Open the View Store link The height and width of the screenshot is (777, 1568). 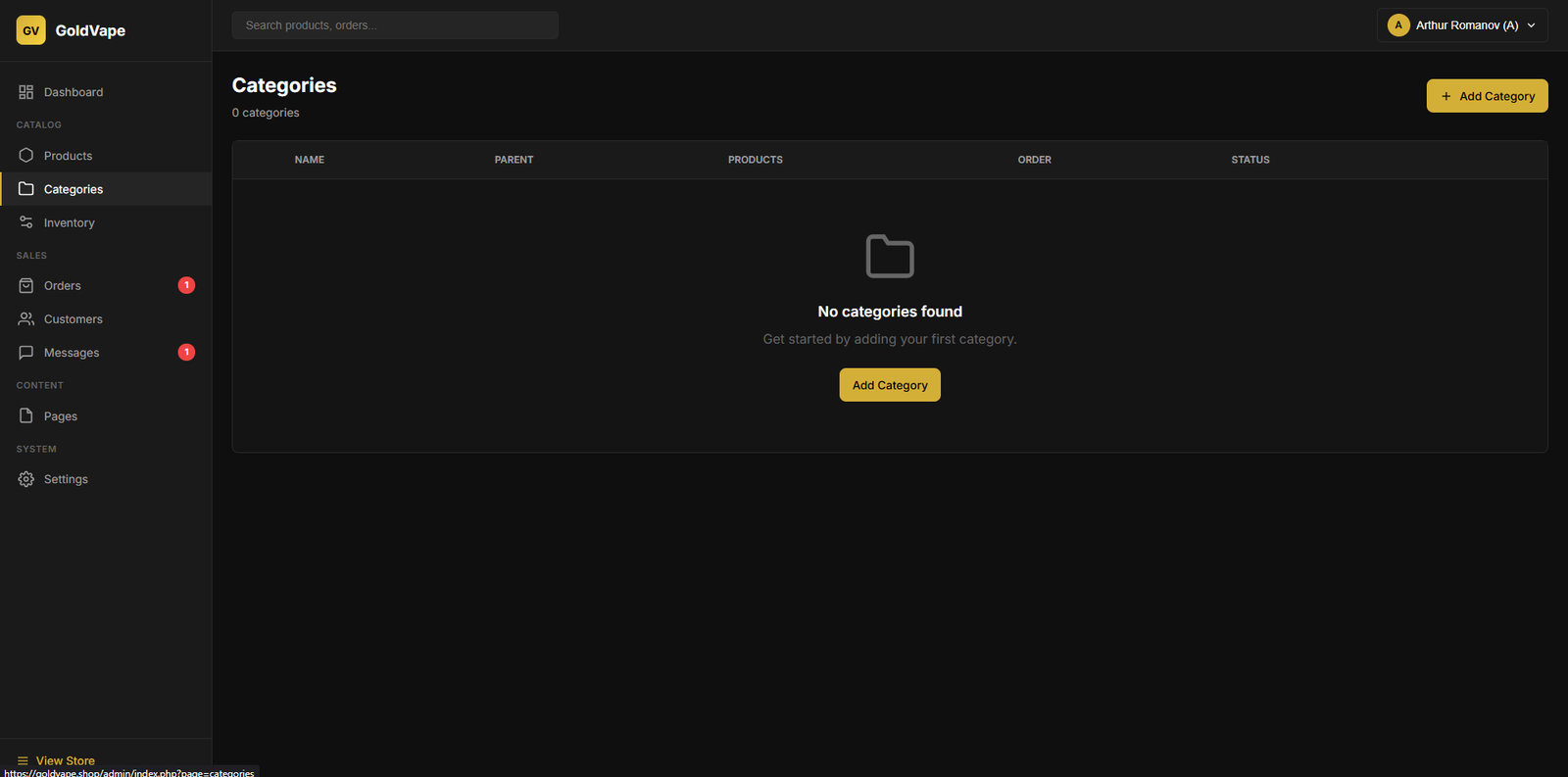point(65,760)
